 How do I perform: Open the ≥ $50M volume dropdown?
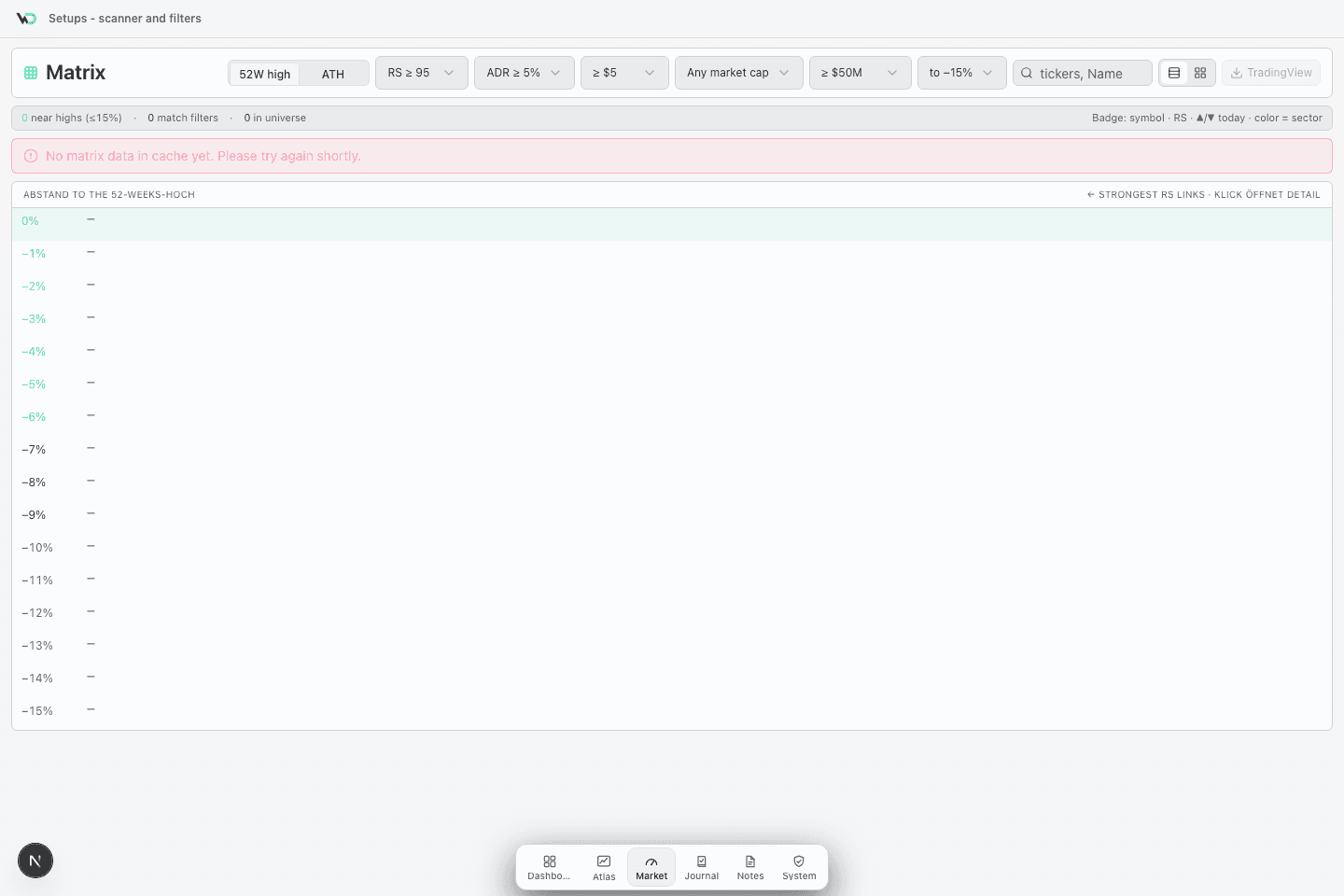[861, 73]
